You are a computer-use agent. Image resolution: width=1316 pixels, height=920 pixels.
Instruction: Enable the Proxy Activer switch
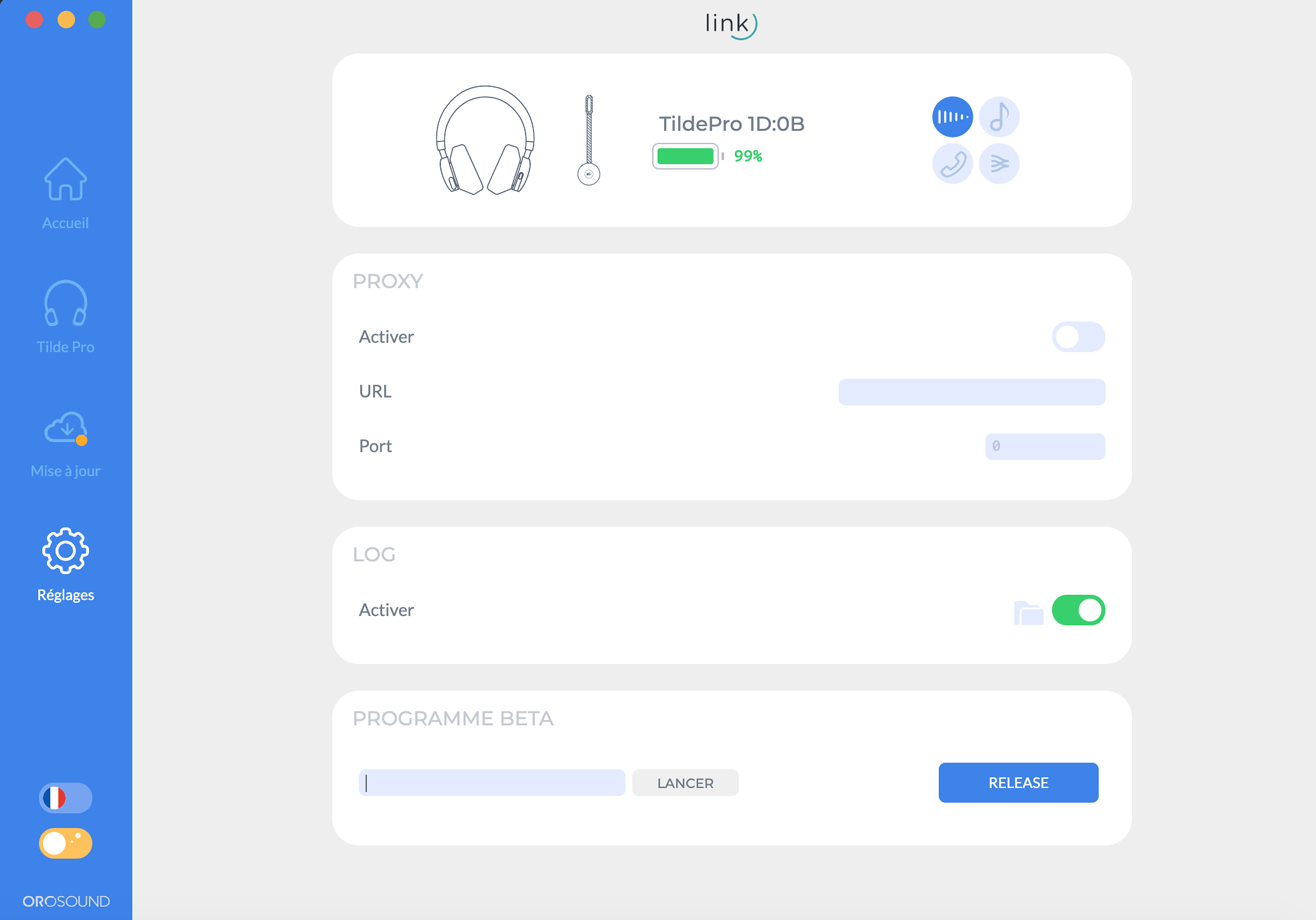[x=1078, y=337]
